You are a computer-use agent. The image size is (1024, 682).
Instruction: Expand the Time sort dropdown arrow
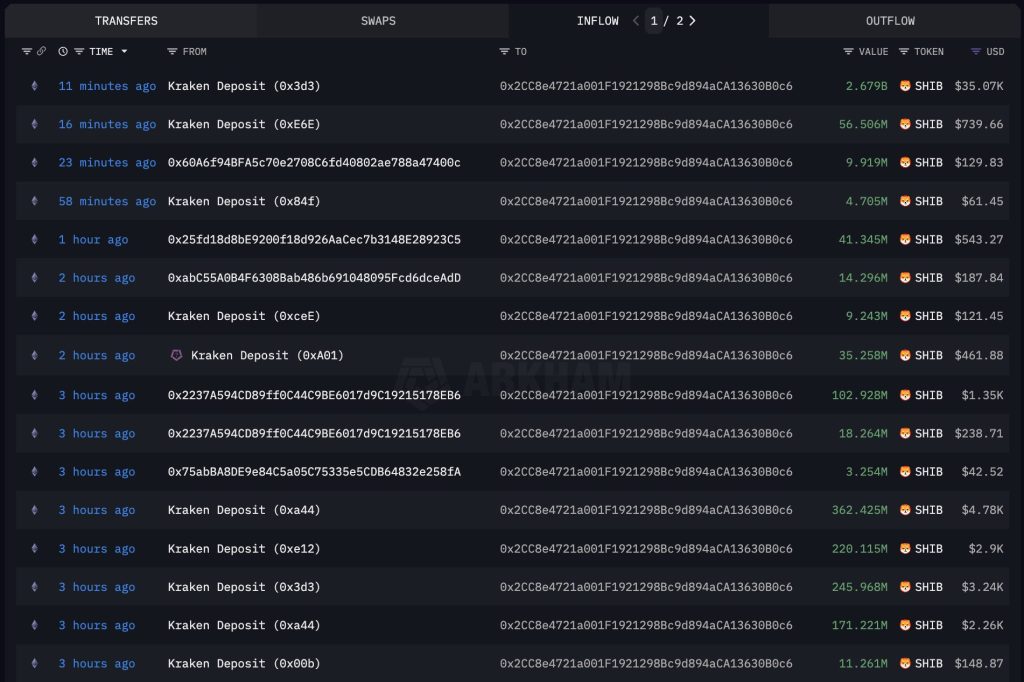[124, 51]
